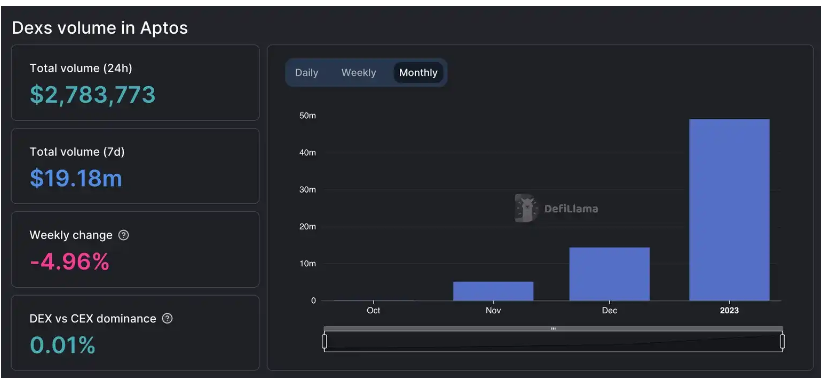Screen dimensions: 823x382
Task: Click the -4.96% weekly change value
Action: [x=69, y=262]
